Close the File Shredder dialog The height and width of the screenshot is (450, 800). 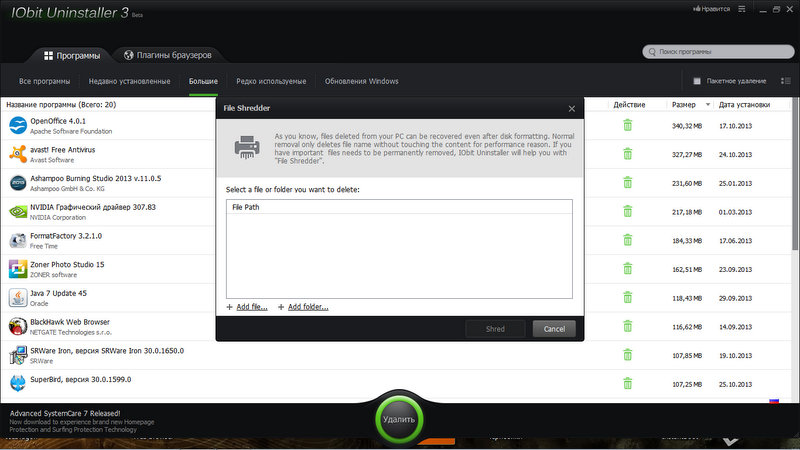tap(571, 109)
